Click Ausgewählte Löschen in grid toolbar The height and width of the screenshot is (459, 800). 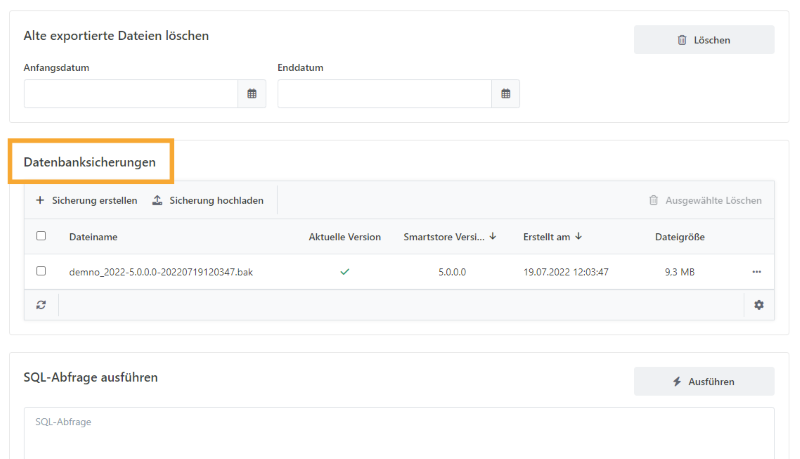(705, 200)
